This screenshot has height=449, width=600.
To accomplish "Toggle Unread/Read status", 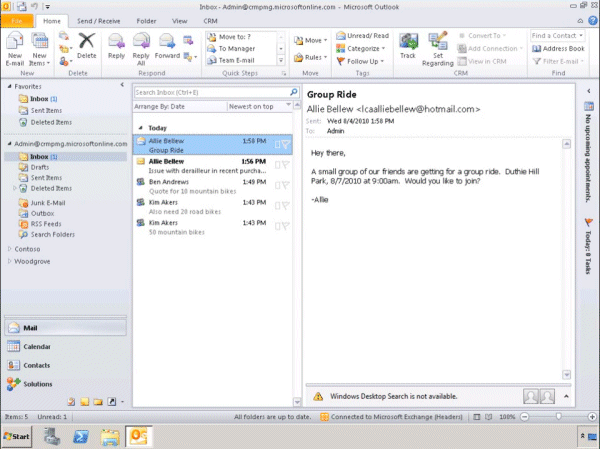I will coord(362,36).
